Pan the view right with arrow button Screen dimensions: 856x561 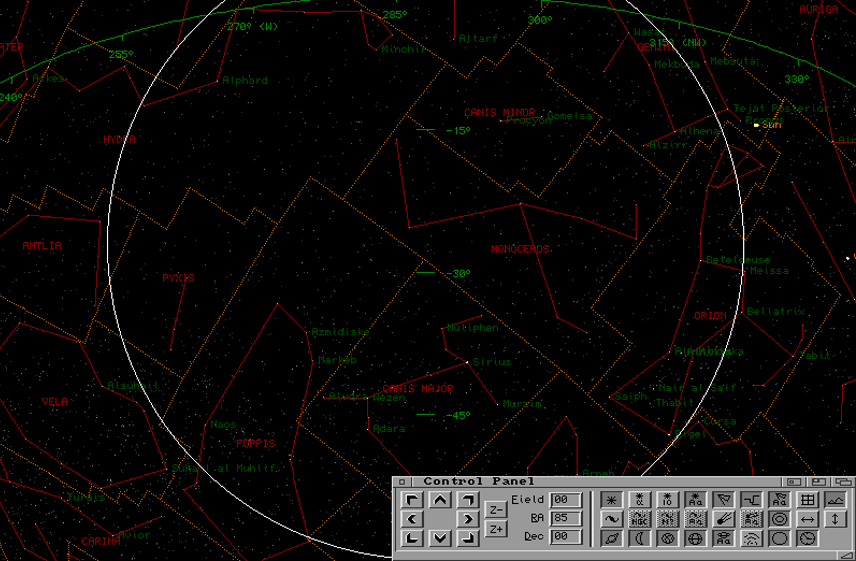pos(467,519)
